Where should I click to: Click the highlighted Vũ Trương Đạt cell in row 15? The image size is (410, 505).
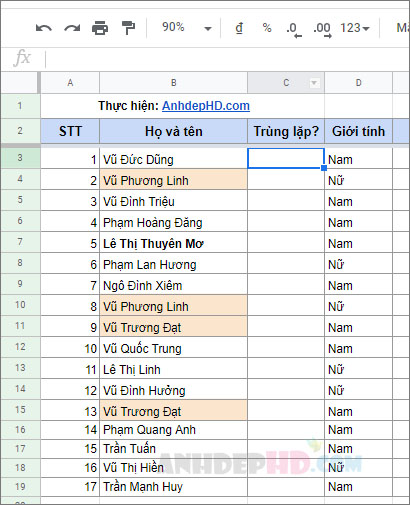[173, 410]
